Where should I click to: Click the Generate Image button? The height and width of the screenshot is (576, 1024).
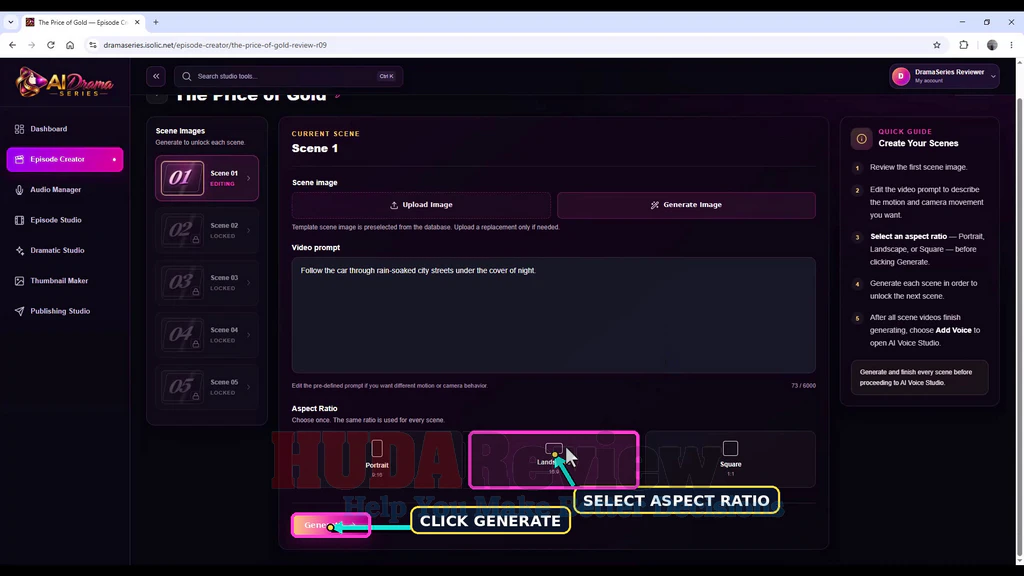[x=686, y=205]
